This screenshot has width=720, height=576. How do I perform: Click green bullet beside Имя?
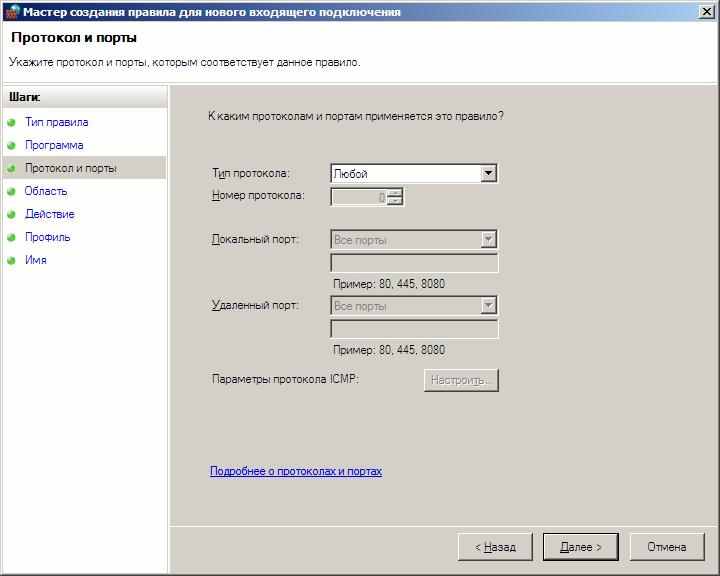pyautogui.click(x=11, y=260)
